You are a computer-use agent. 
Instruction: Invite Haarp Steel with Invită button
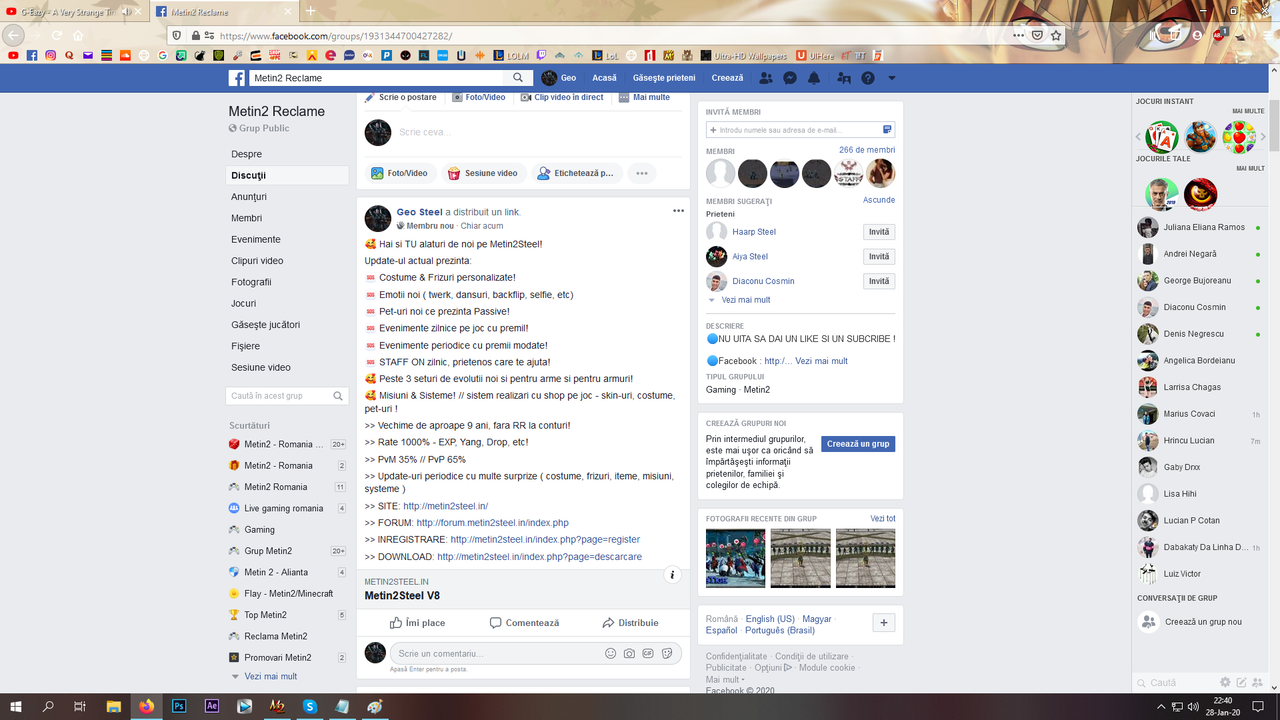pyautogui.click(x=879, y=232)
